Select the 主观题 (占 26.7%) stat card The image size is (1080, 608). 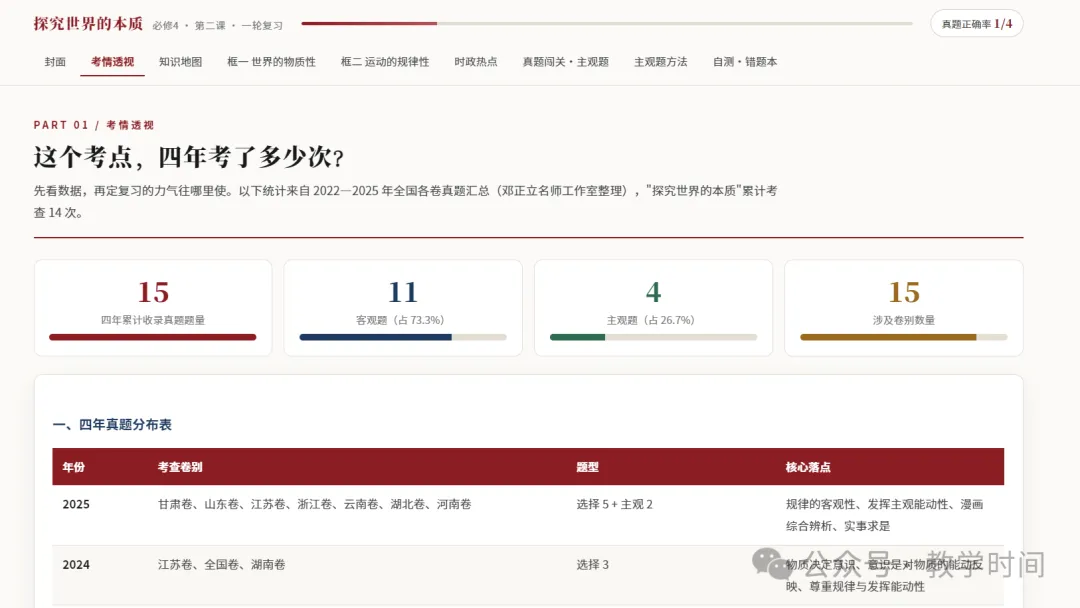pos(653,308)
